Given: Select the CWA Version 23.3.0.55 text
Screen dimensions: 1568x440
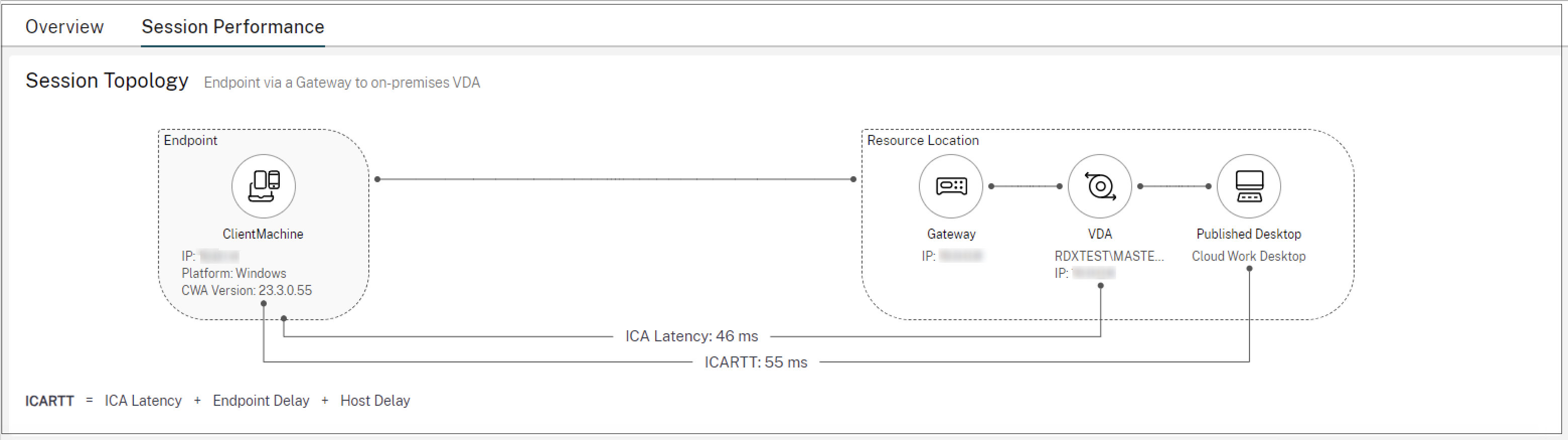Looking at the screenshot, I should (x=246, y=290).
